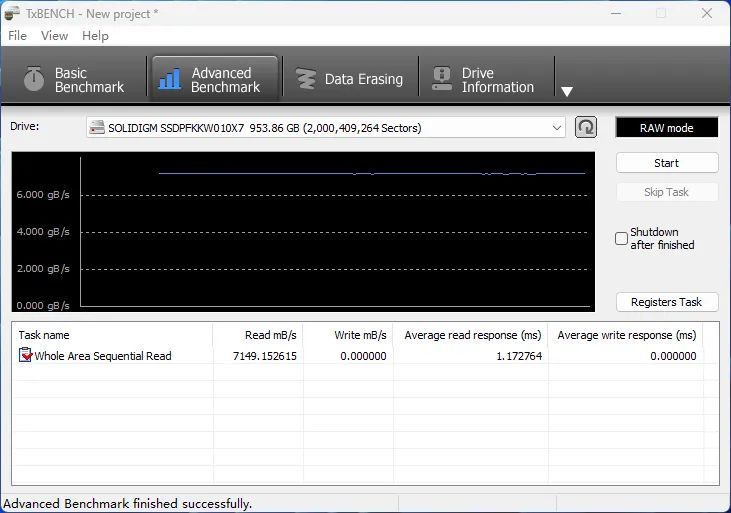
Task: Click the refresh drive list icon
Action: [586, 127]
